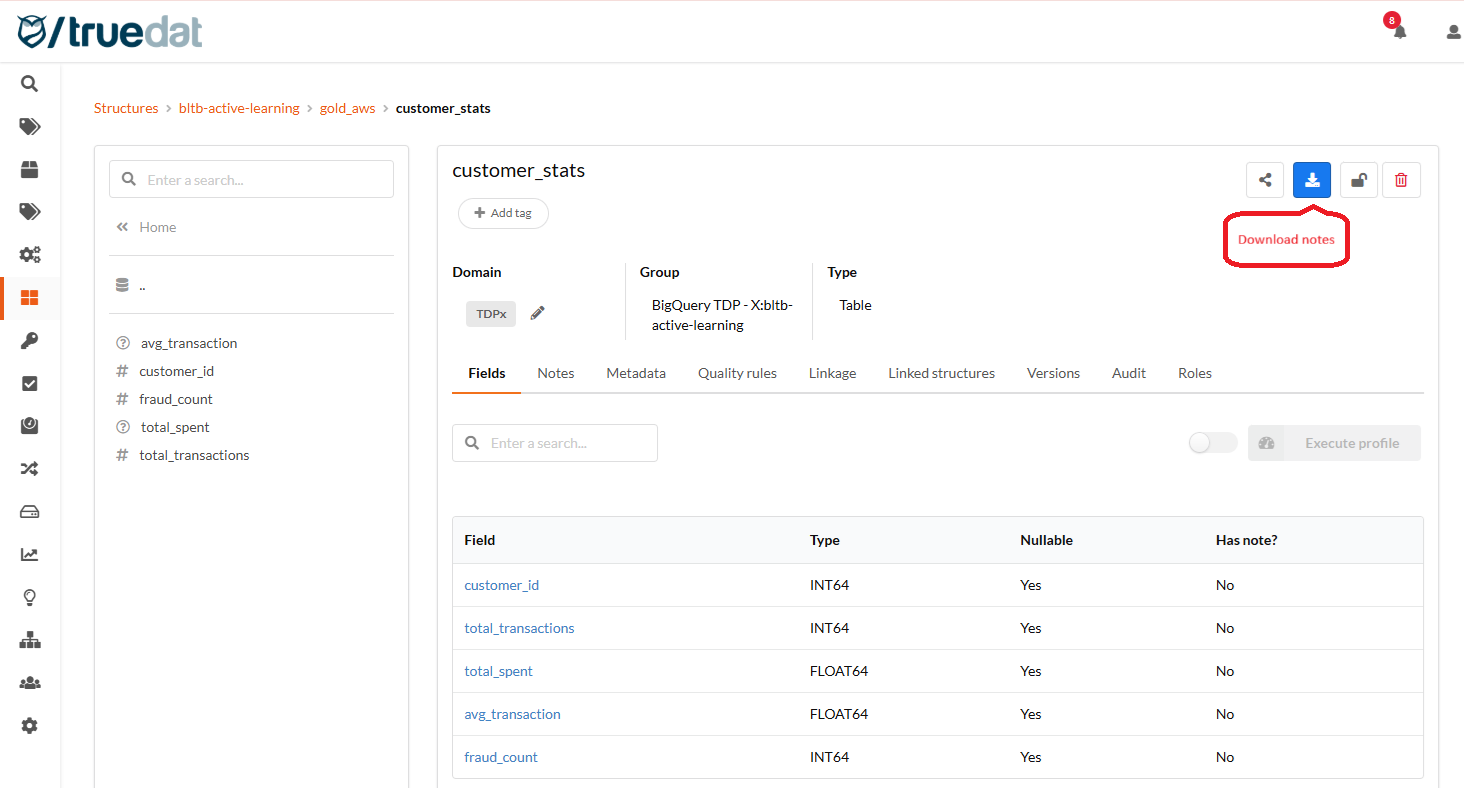Click the unlock padlock icon

point(1358,180)
